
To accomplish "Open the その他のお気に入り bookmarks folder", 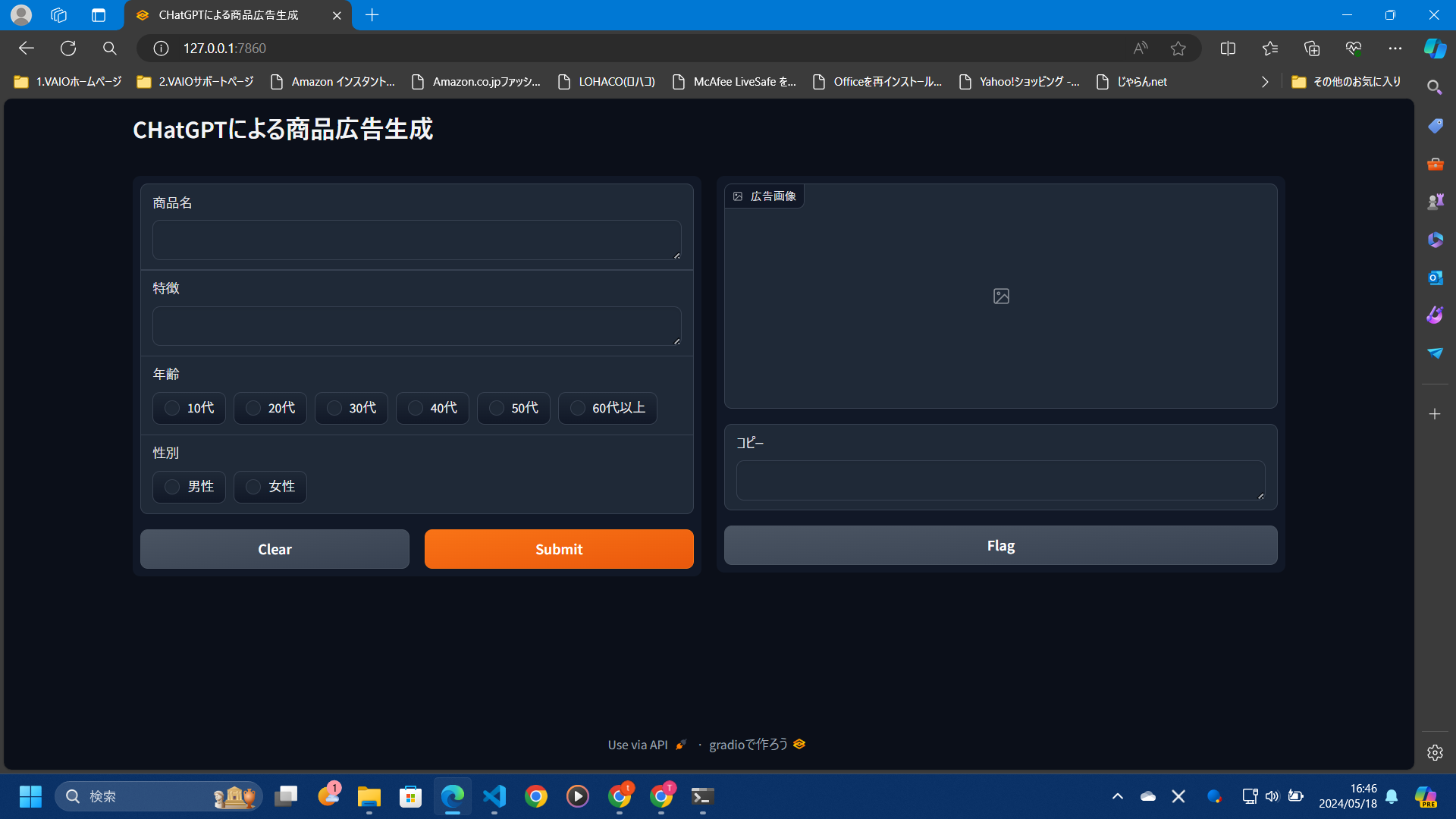I will pos(1346,82).
